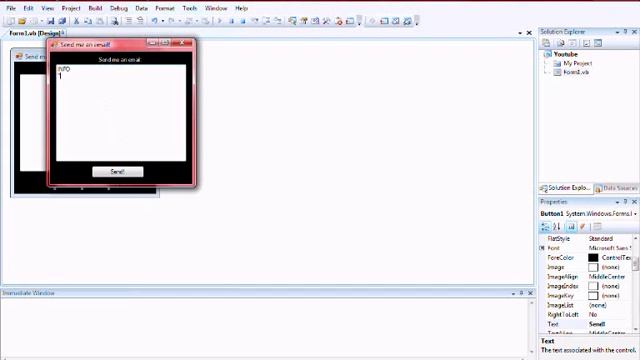
Task: Click the Copy toolbar icon
Action: pyautogui.click(x=88, y=21)
